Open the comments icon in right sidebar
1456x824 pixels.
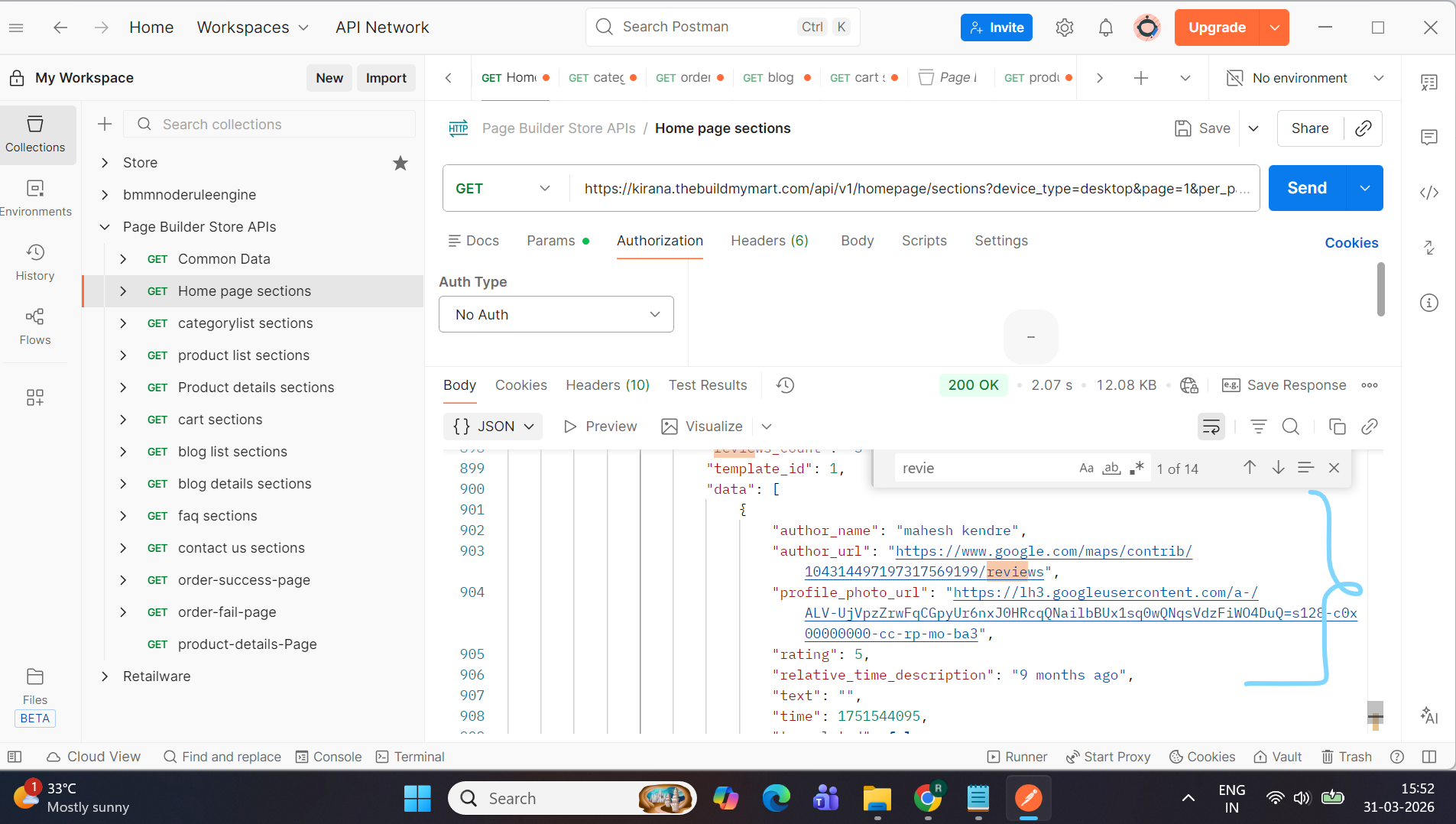click(1429, 138)
